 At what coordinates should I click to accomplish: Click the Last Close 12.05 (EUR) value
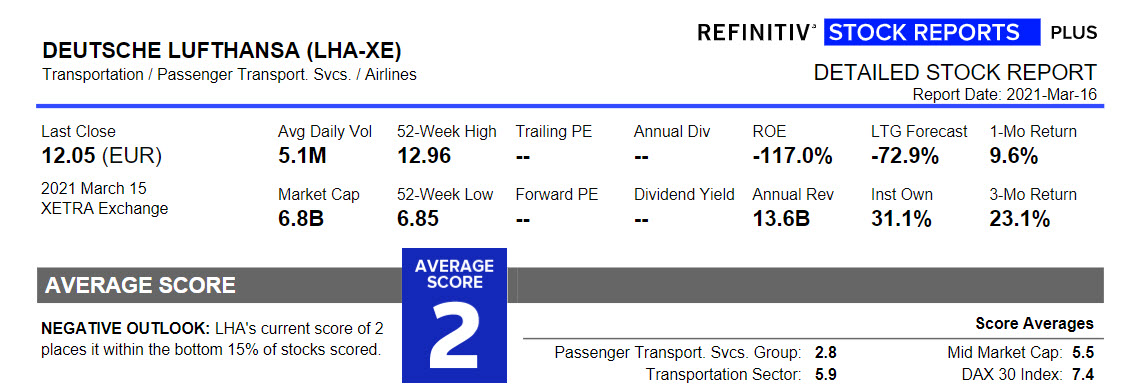coord(102,155)
